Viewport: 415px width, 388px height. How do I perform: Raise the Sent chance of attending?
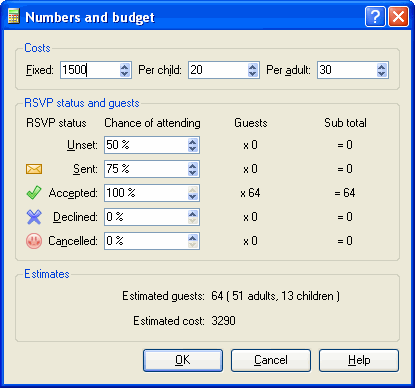click(x=193, y=165)
